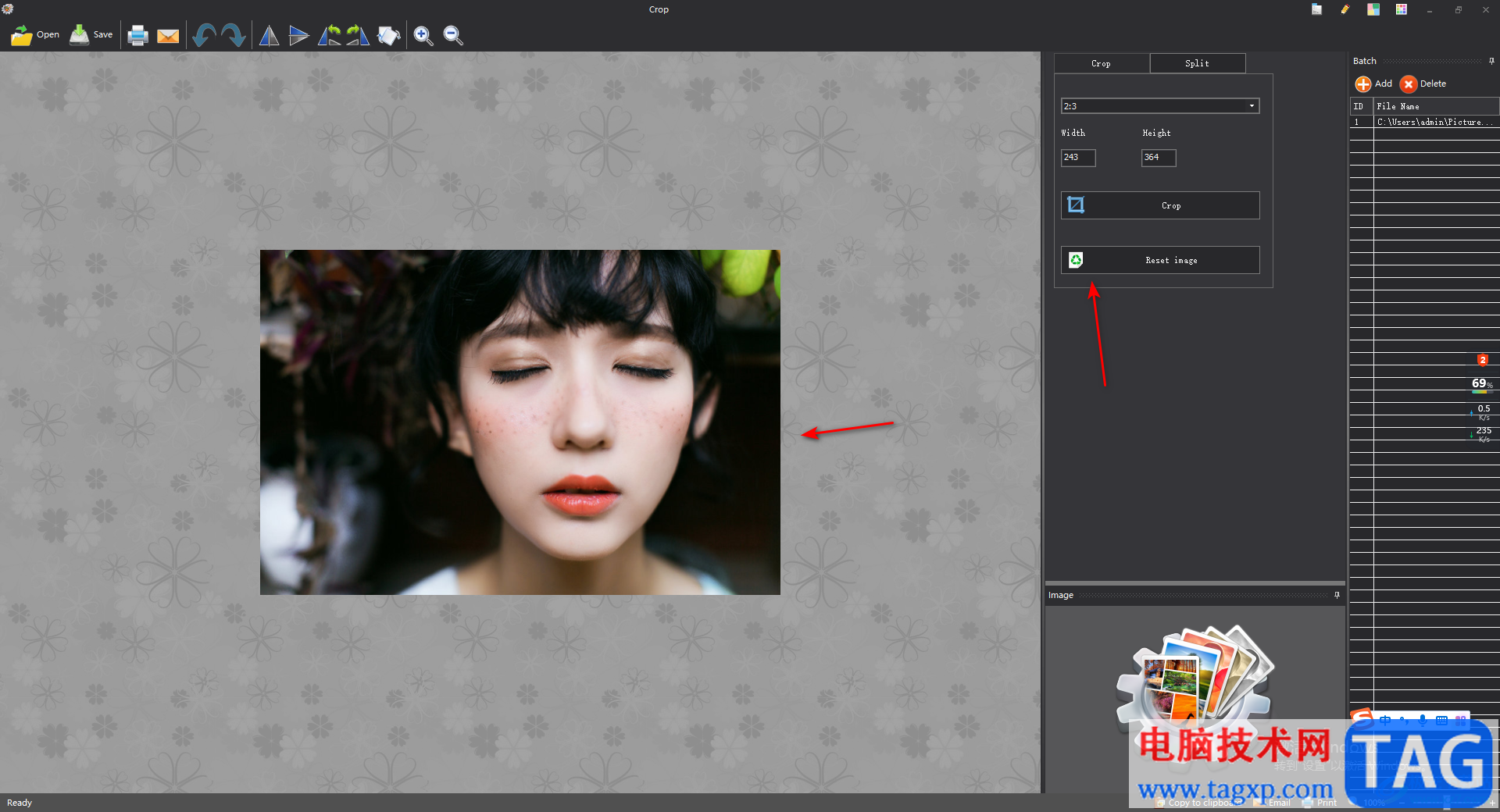Click the color grid icon in title bar
The height and width of the screenshot is (812, 1500).
1402,9
